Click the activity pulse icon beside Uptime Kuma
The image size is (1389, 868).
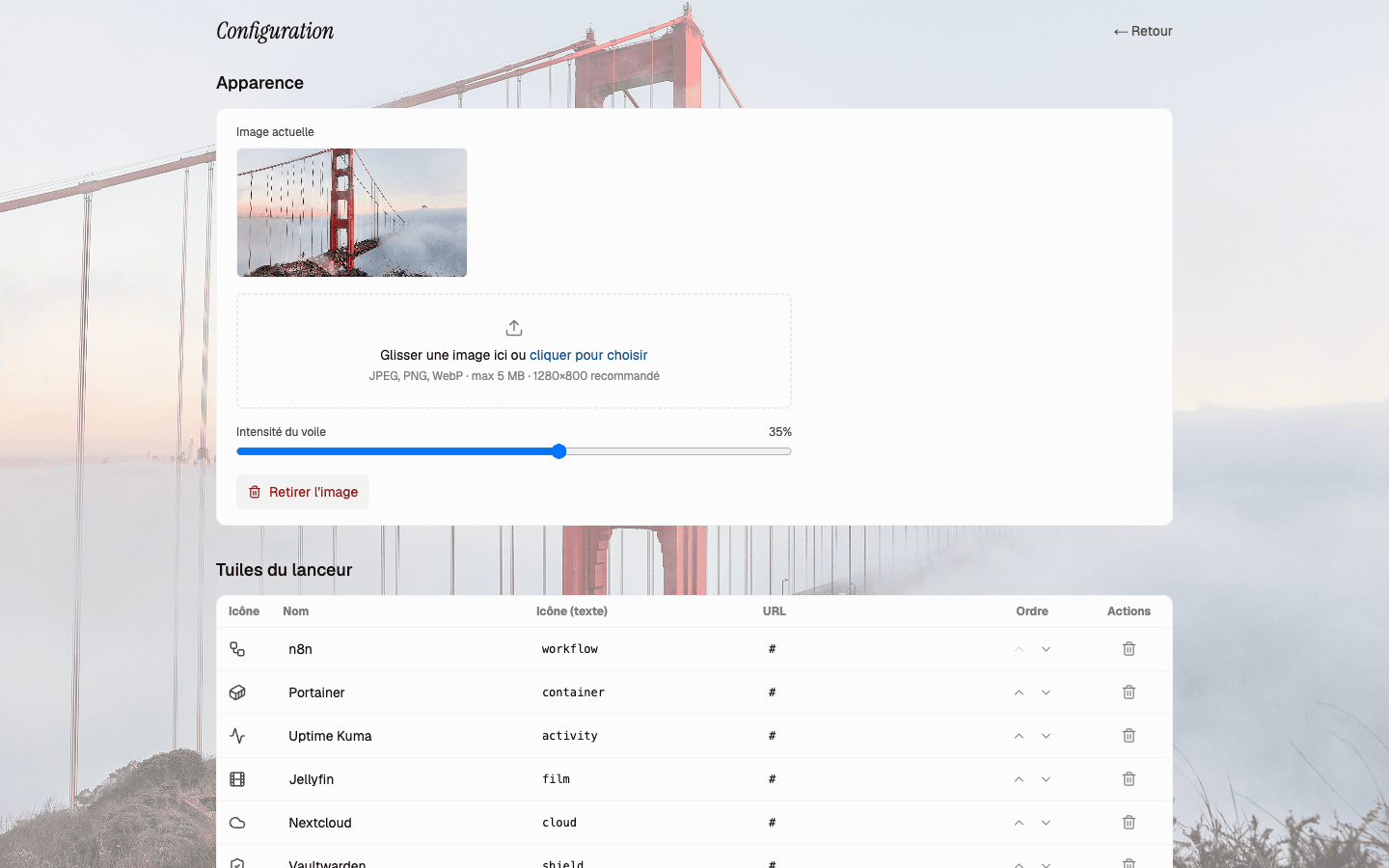(x=237, y=736)
